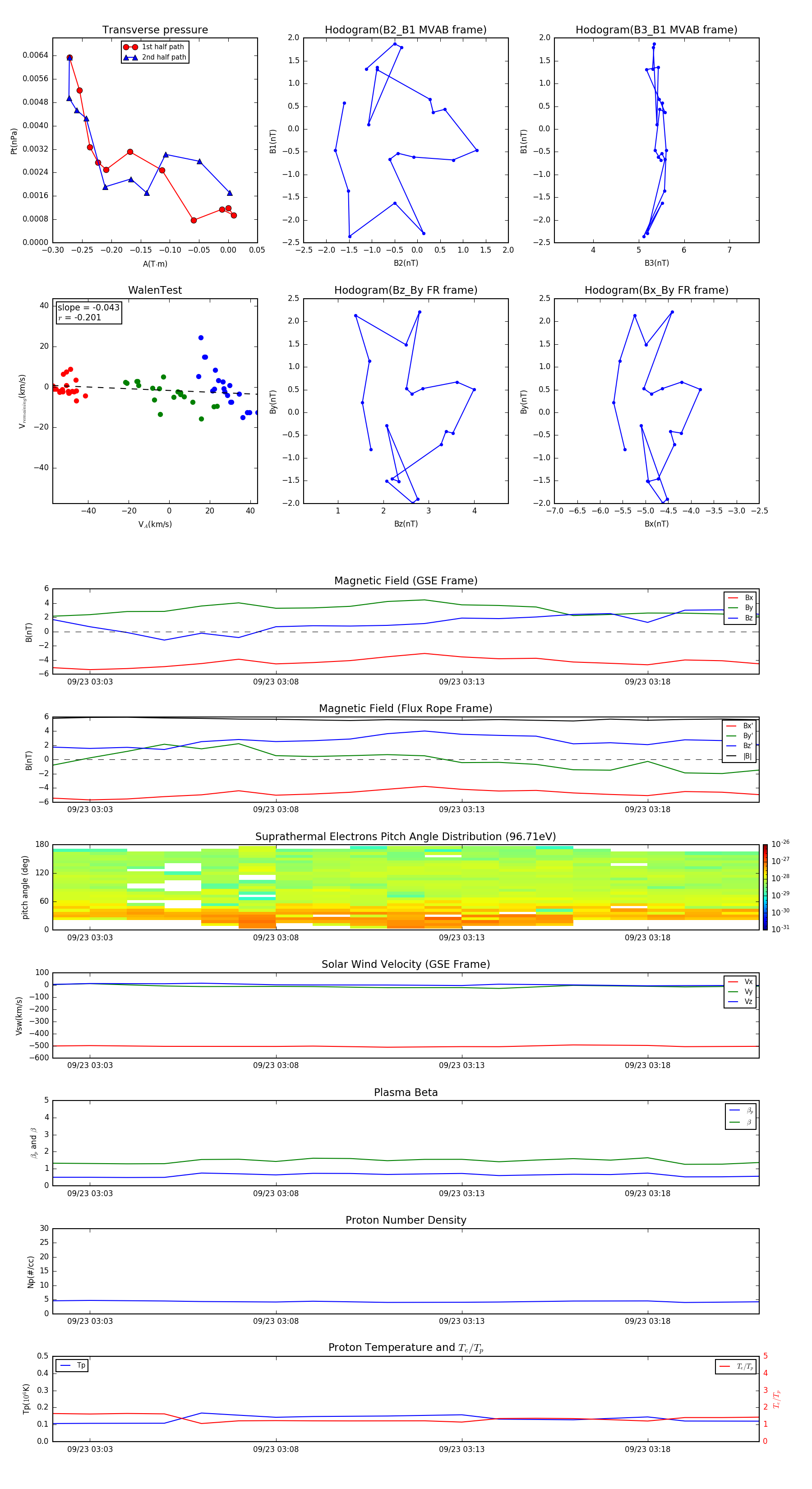This screenshot has width=812, height=1489.
Task: Click '09/23 03:18' tick under pitch angle plot
Action: coord(647,938)
